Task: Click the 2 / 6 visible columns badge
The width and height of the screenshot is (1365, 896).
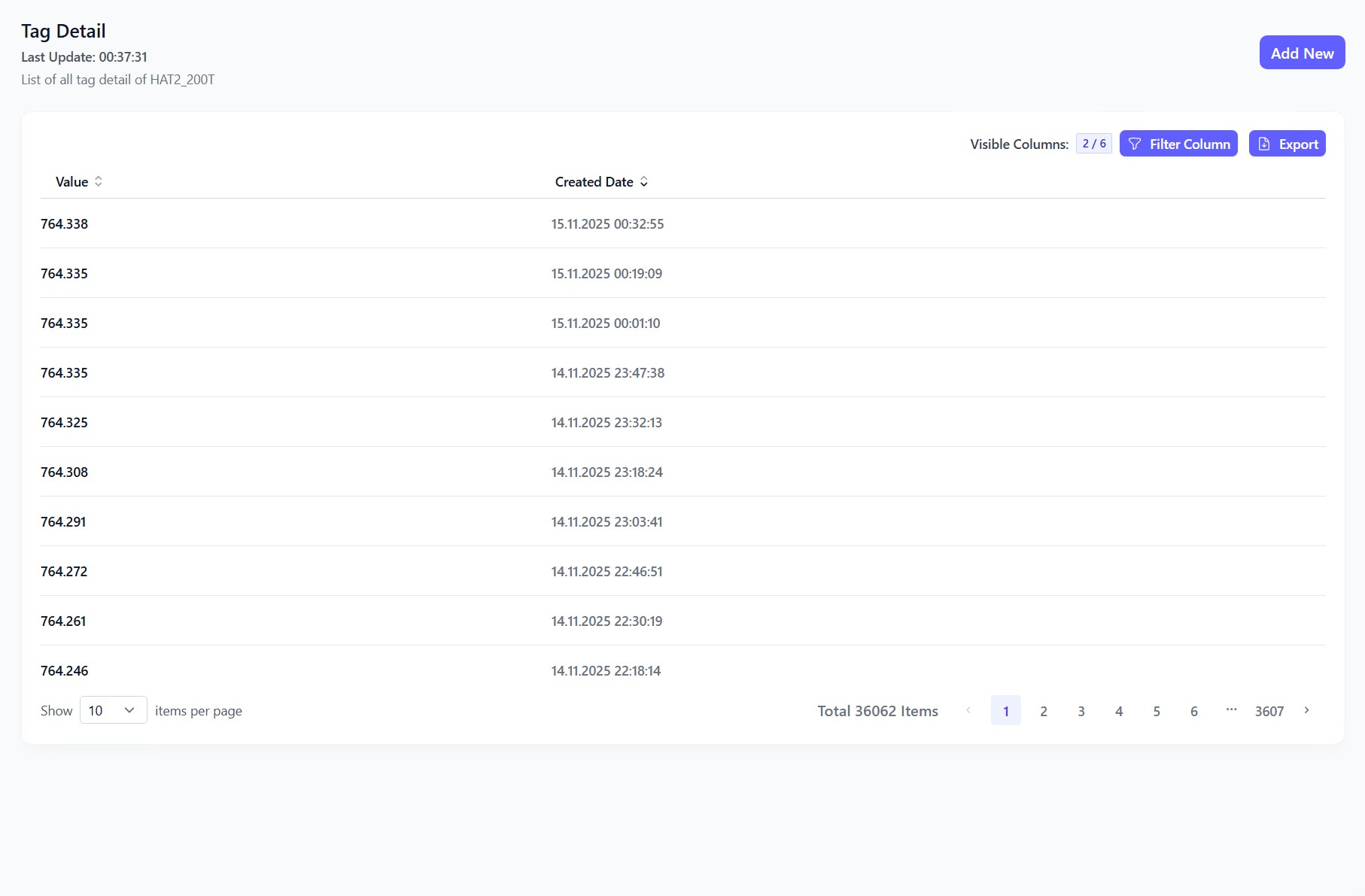Action: pyautogui.click(x=1093, y=144)
